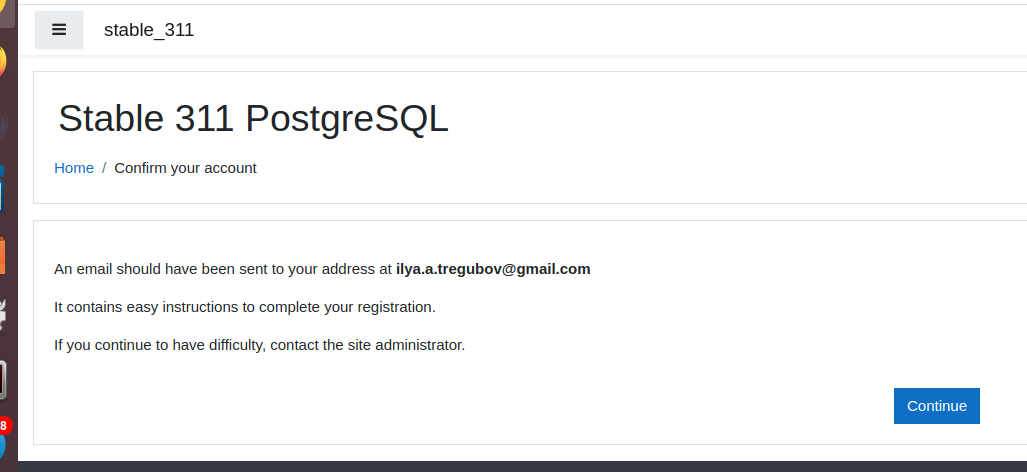Open the dark circular dock icon
Screen dimensions: 1027x472
point(3,124)
